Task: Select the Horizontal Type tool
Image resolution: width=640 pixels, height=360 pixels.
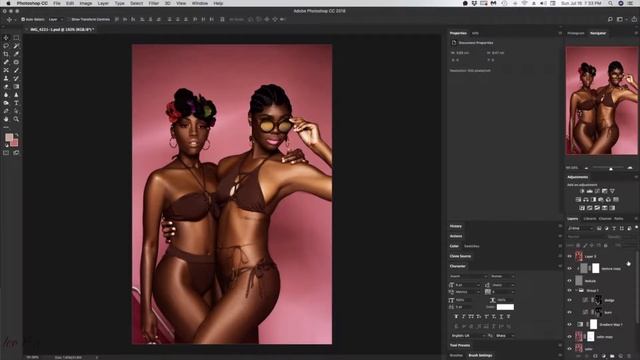Action: pos(16,103)
